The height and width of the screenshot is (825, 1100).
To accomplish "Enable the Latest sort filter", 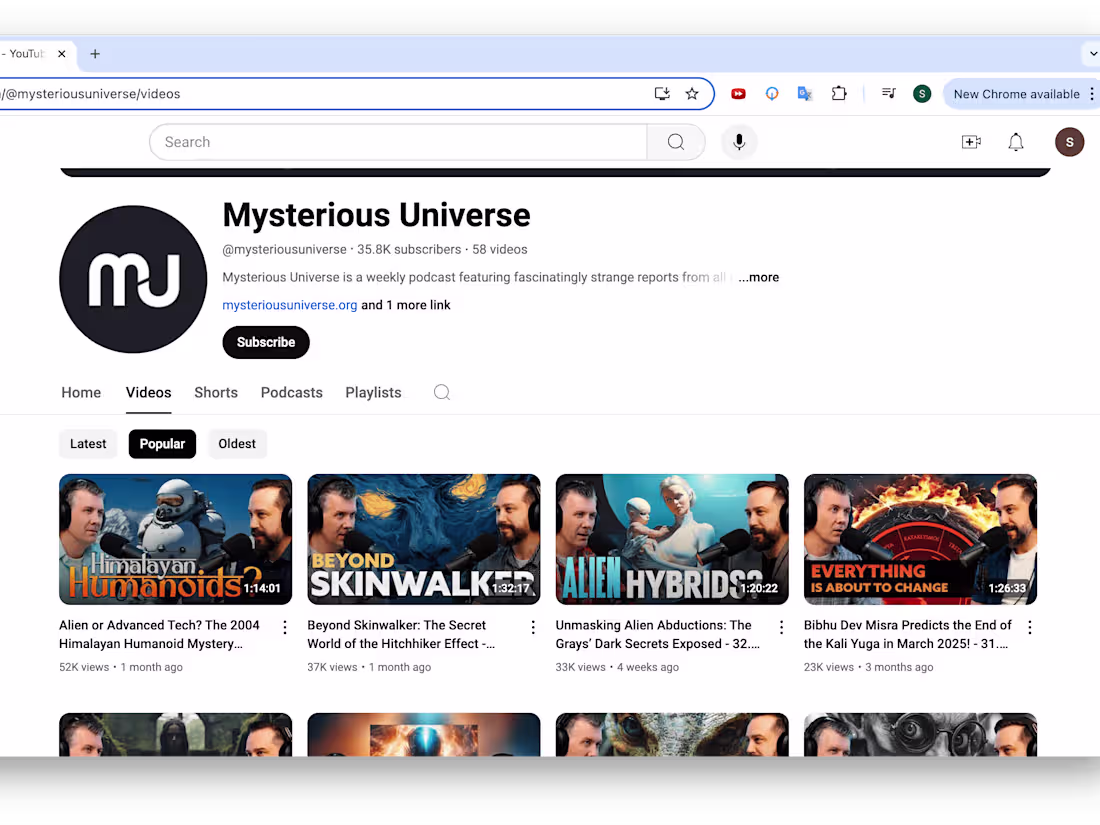I will click(88, 443).
